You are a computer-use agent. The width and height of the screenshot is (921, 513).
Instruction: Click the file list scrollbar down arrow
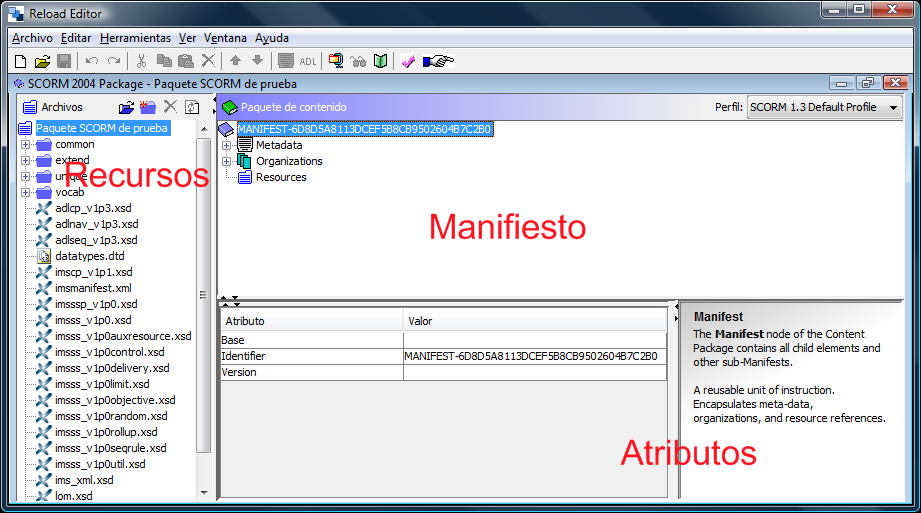[204, 493]
